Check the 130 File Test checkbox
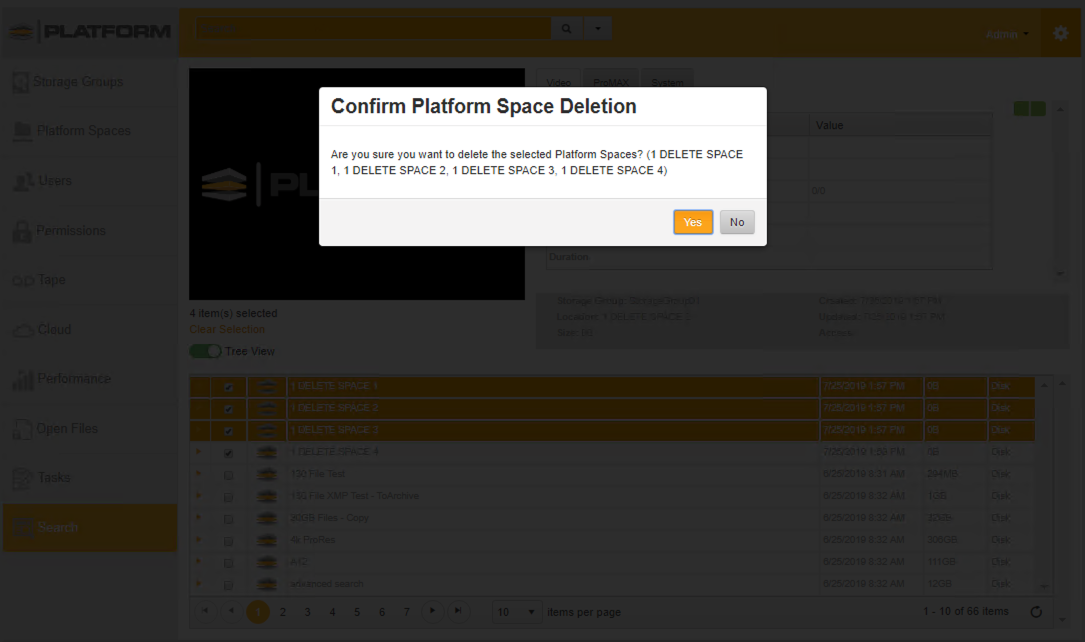The image size is (1085, 642). [x=228, y=476]
